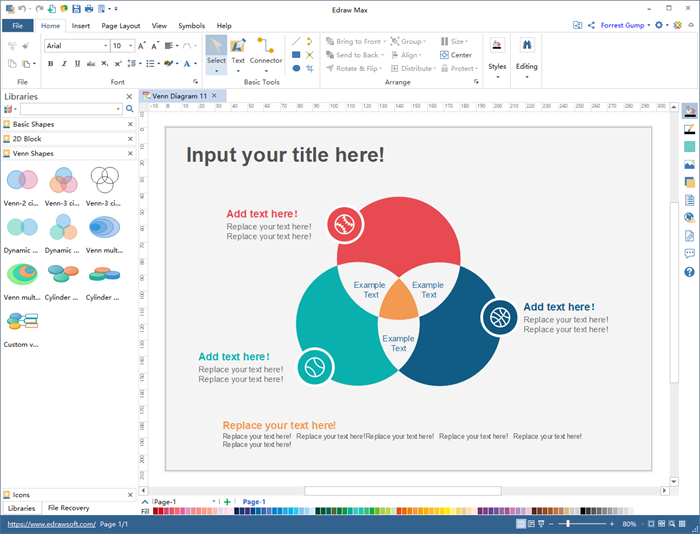Open the Arial font name dropdown
Viewport: 700px width, 534px height.
pos(105,46)
